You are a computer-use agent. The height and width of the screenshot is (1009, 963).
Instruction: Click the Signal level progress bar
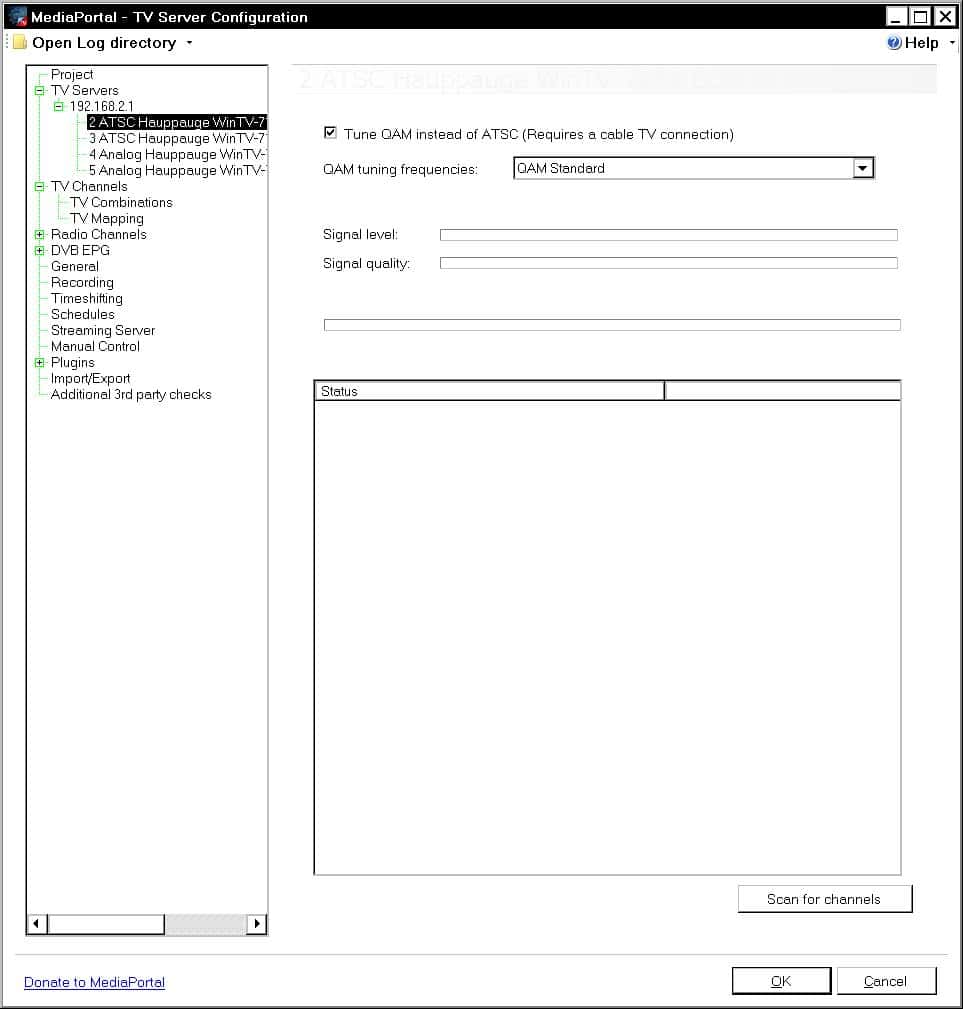click(668, 235)
